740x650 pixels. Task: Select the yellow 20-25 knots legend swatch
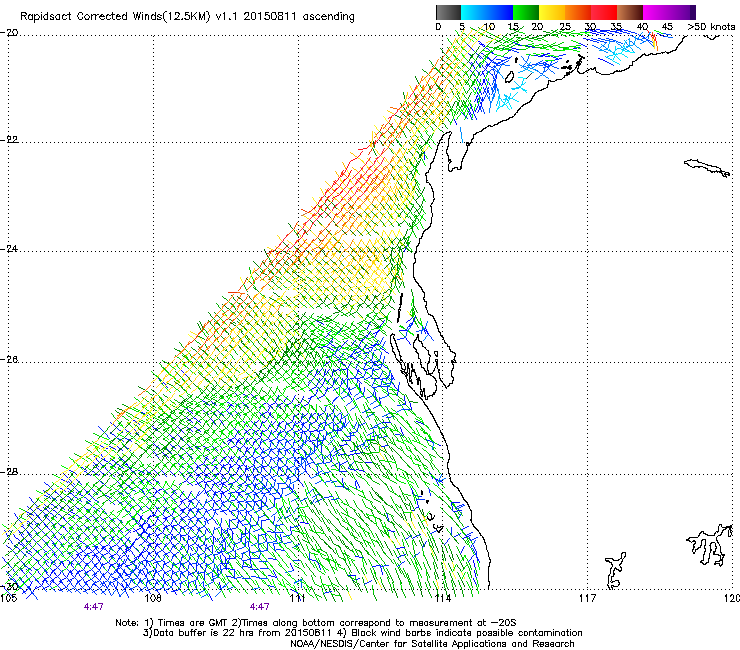552,12
